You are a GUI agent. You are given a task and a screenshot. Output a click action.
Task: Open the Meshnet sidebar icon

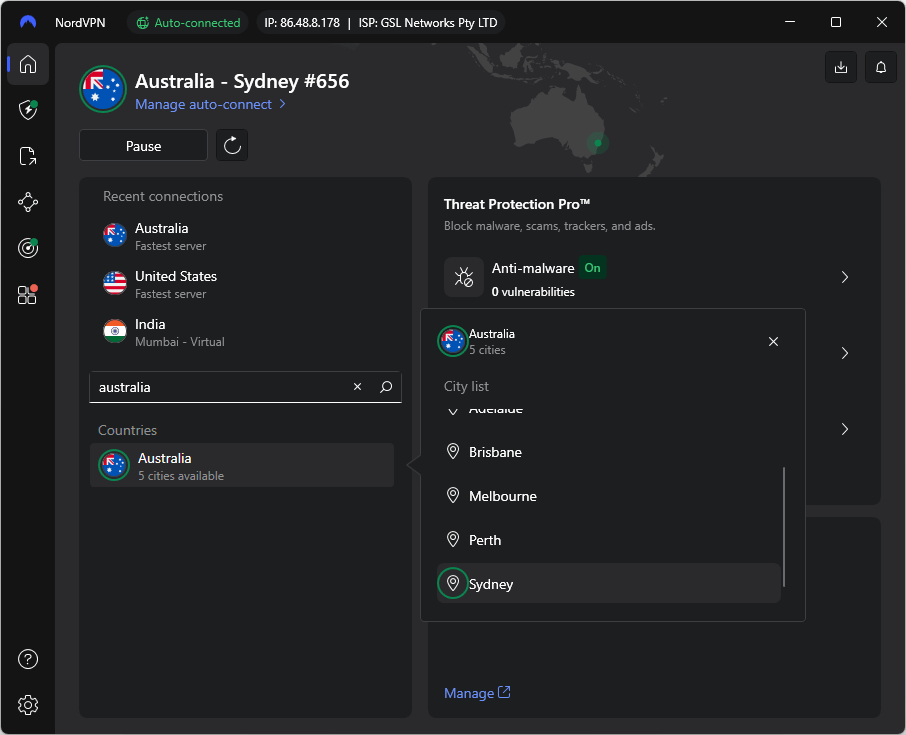click(27, 201)
